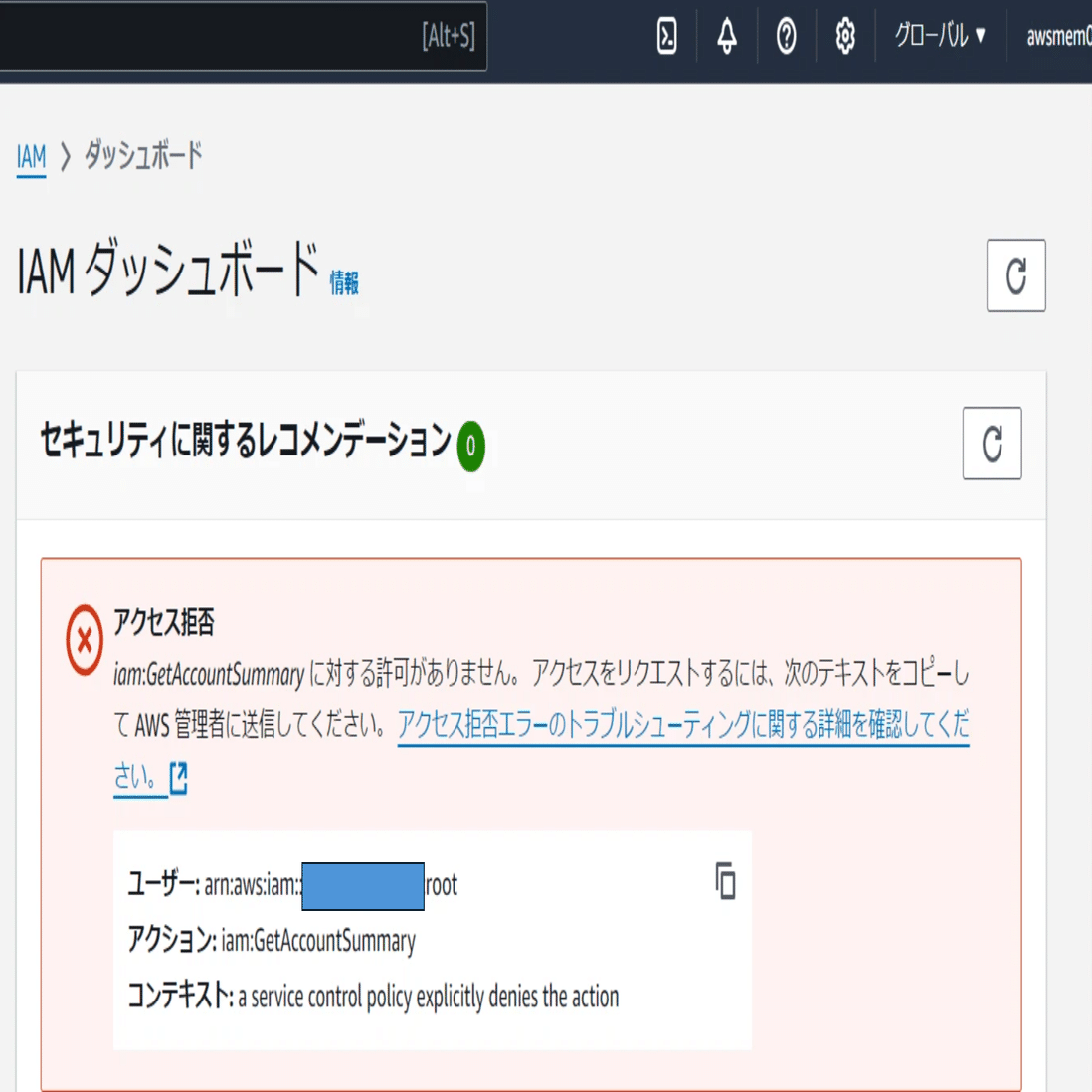Open the awsmem account menu
1092x1092 pixels.
pos(1058,36)
